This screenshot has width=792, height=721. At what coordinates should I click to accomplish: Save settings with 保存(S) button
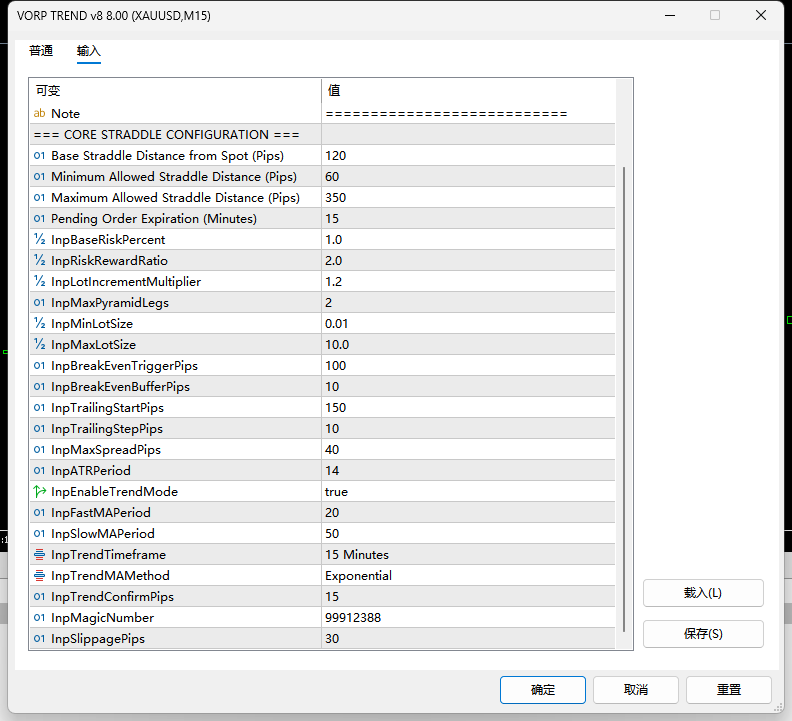(x=703, y=634)
